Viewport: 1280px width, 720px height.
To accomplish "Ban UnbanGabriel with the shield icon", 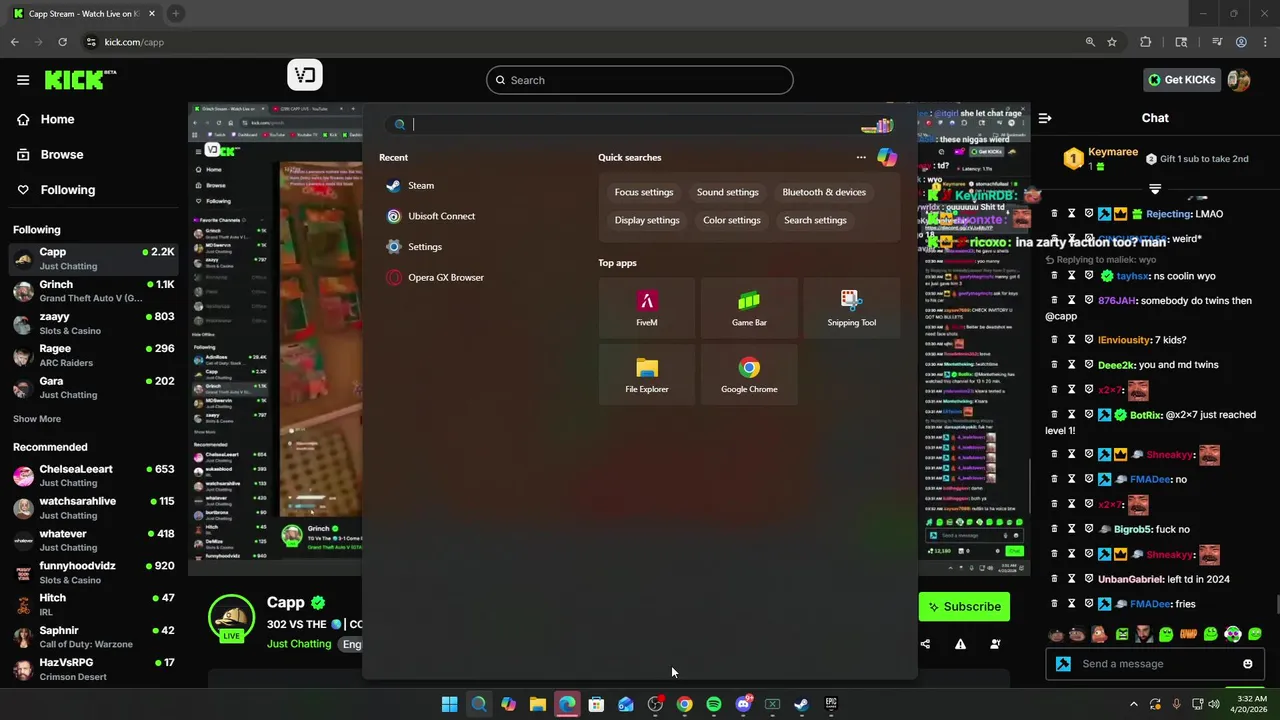I will [x=1089, y=579].
